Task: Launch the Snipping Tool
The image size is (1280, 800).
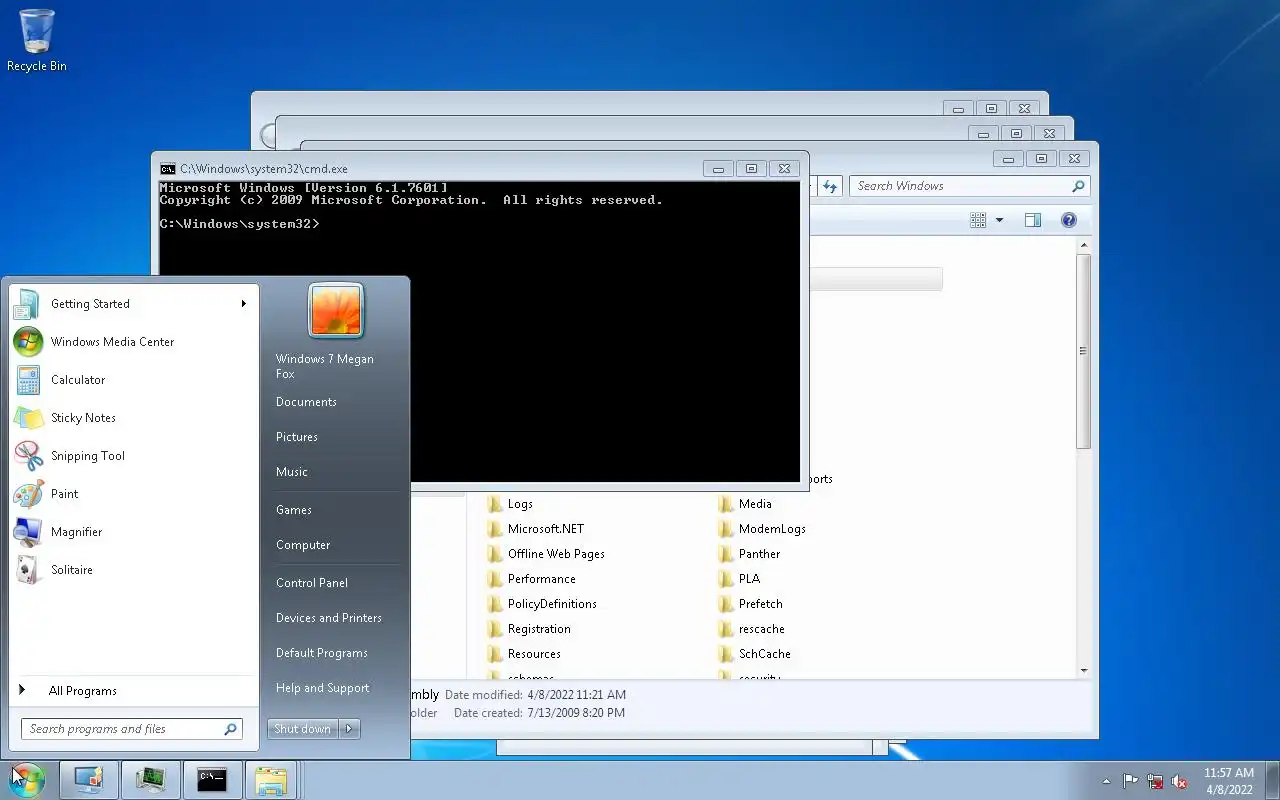Action: point(133,456)
